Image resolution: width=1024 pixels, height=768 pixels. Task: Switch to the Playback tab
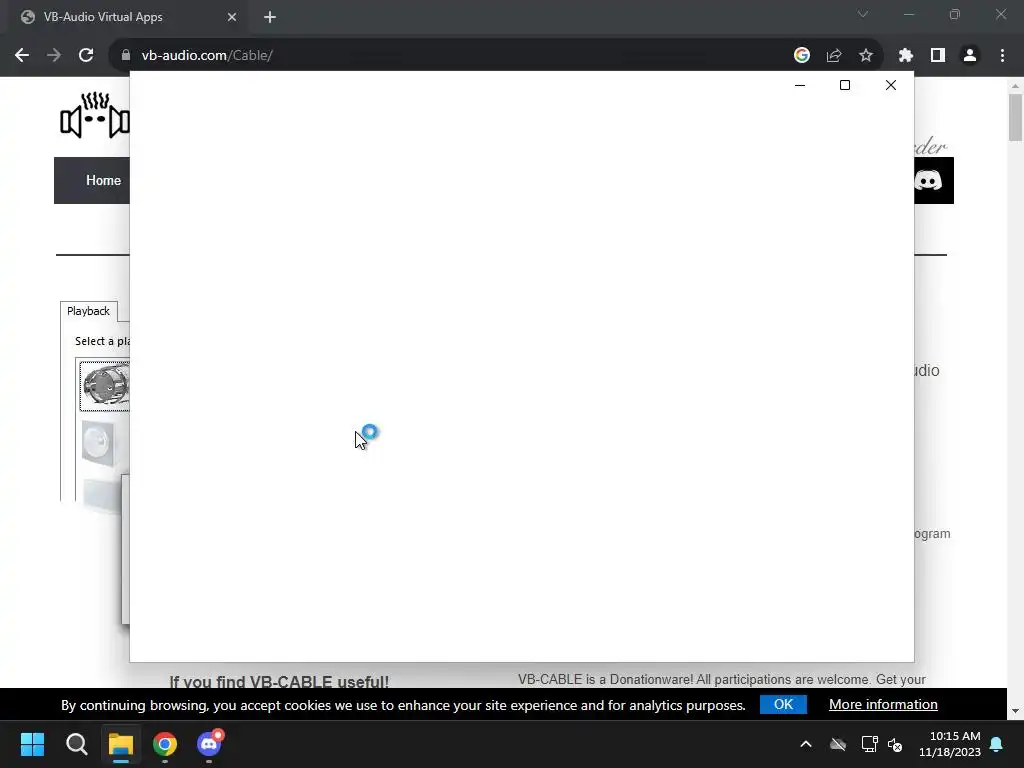coord(89,312)
